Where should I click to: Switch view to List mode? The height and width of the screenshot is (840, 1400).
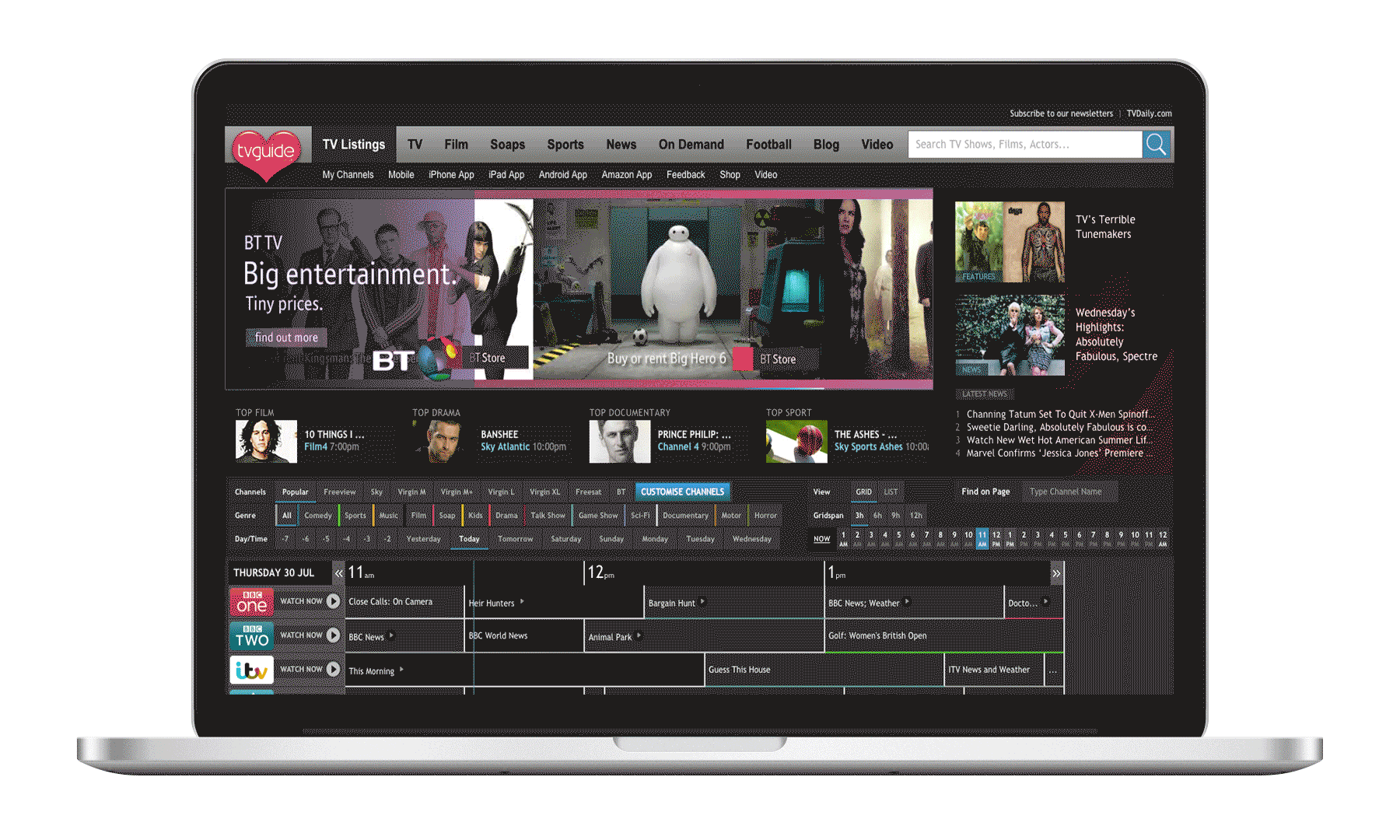891,492
